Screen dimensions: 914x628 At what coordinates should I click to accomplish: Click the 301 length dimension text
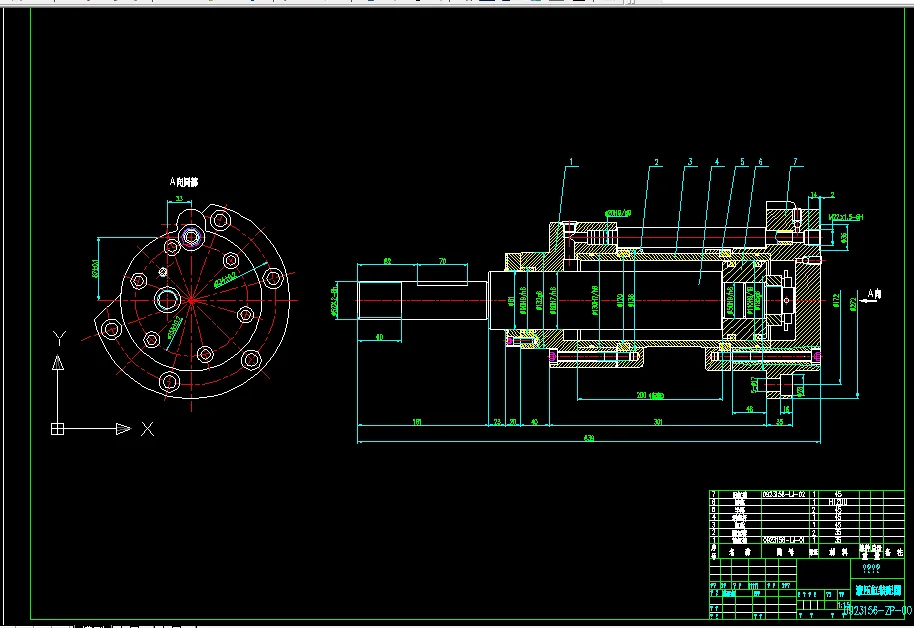click(658, 422)
